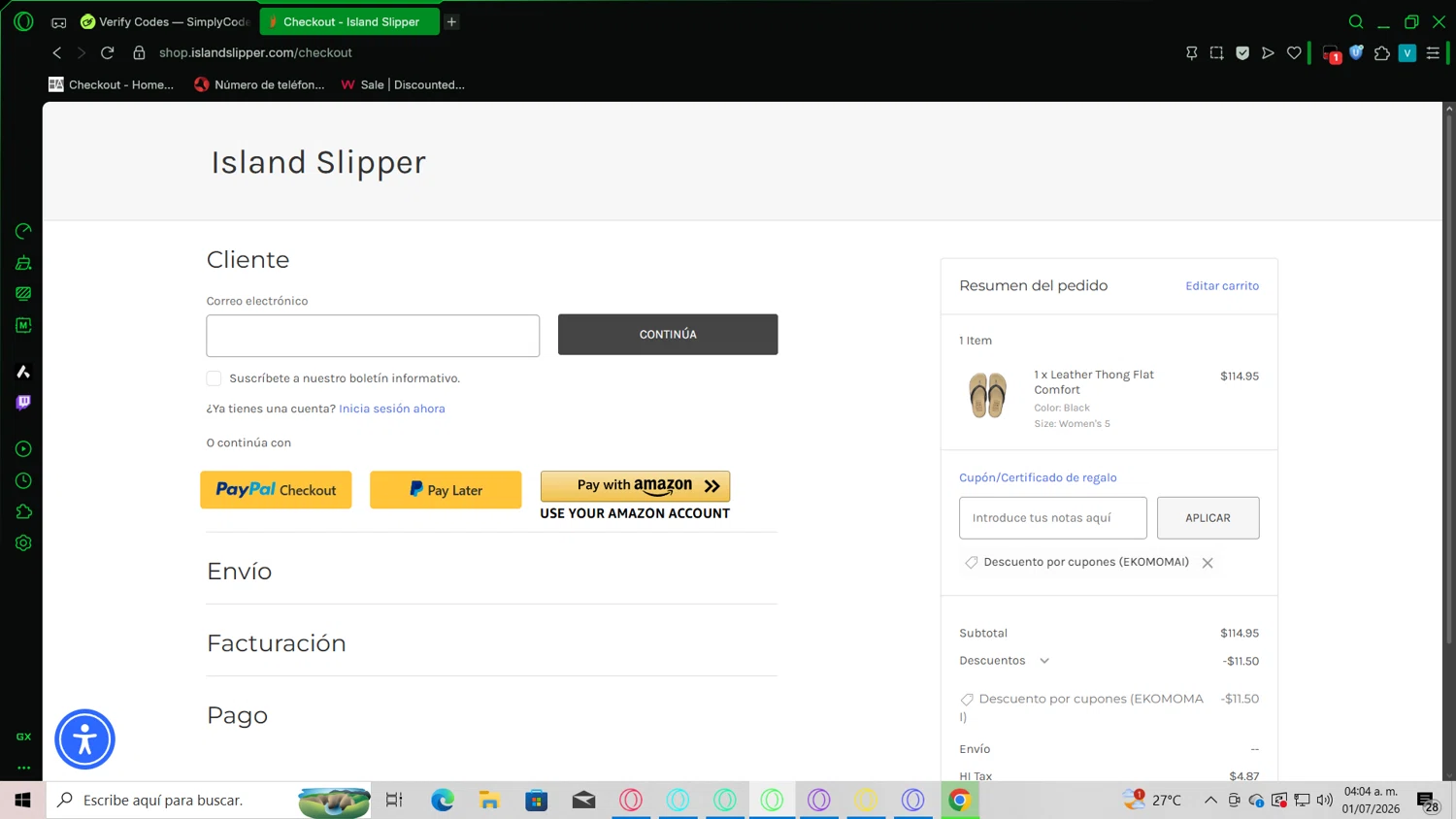This screenshot has height=819, width=1456.
Task: Choose the PayPal Pay Later button
Action: [x=446, y=490]
